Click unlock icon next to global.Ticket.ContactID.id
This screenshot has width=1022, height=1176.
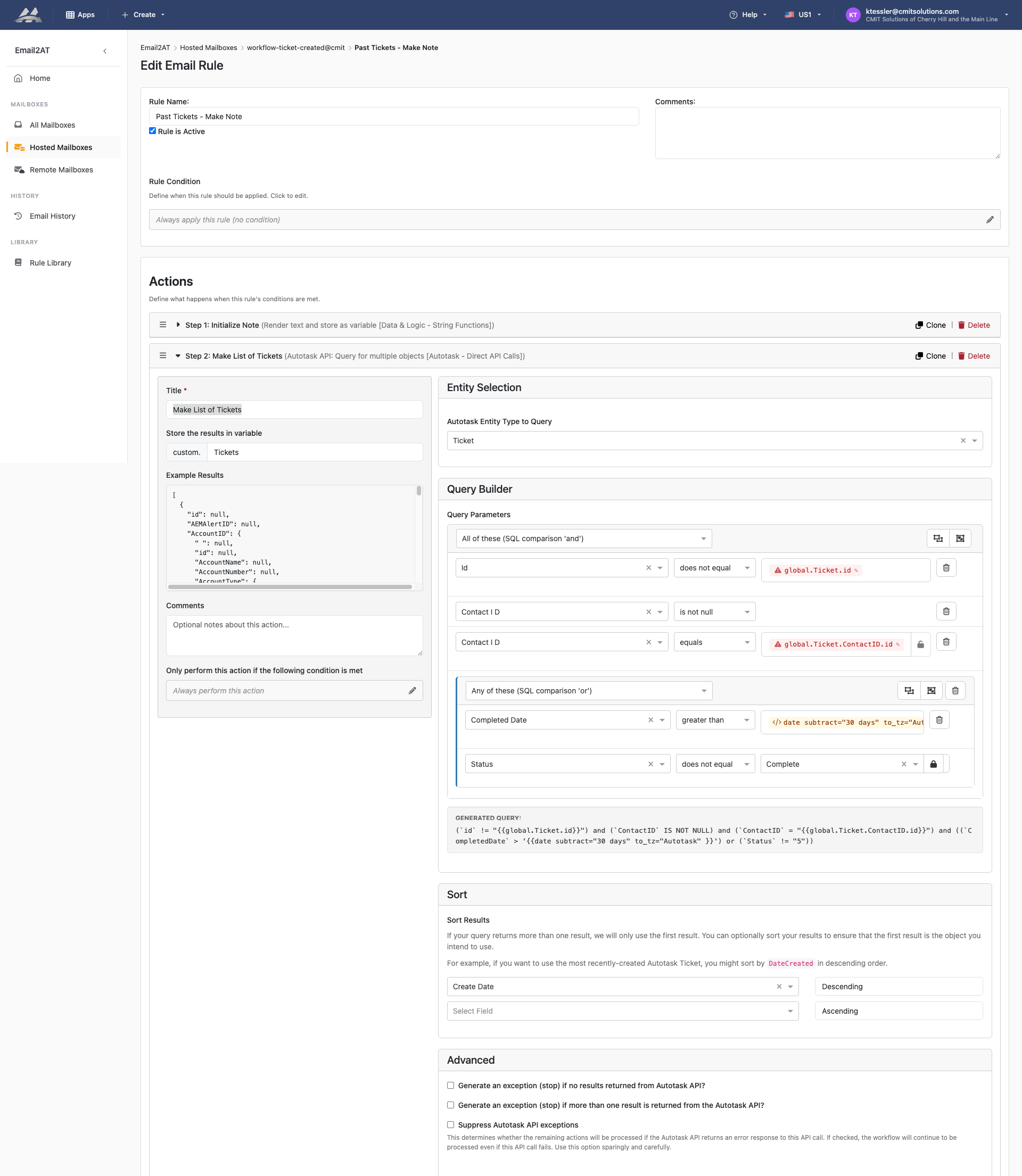coord(920,644)
